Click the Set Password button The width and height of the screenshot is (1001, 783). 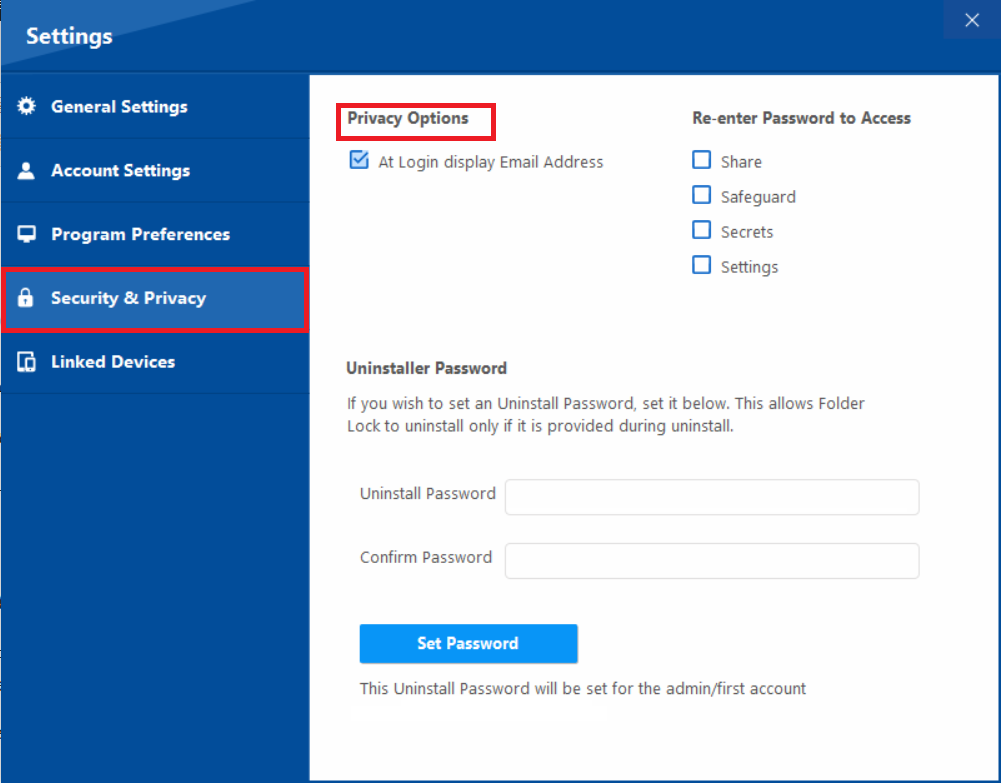pos(468,643)
